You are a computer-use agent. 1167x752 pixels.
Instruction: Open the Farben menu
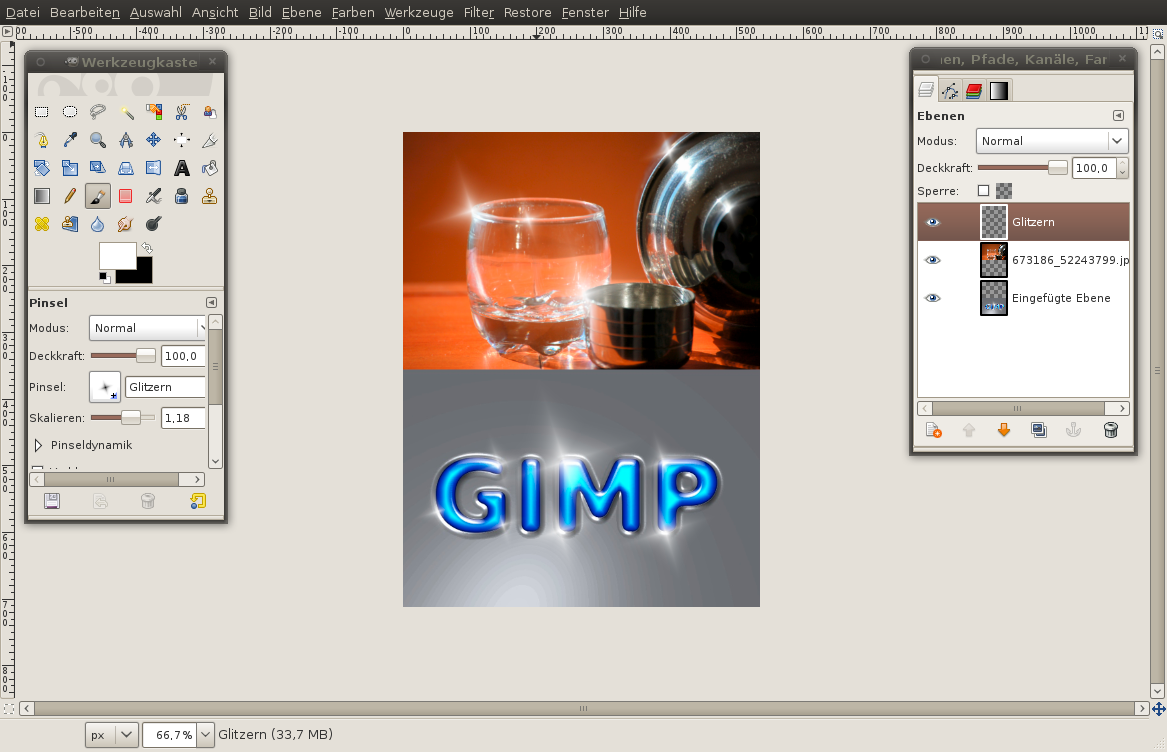[x=353, y=13]
